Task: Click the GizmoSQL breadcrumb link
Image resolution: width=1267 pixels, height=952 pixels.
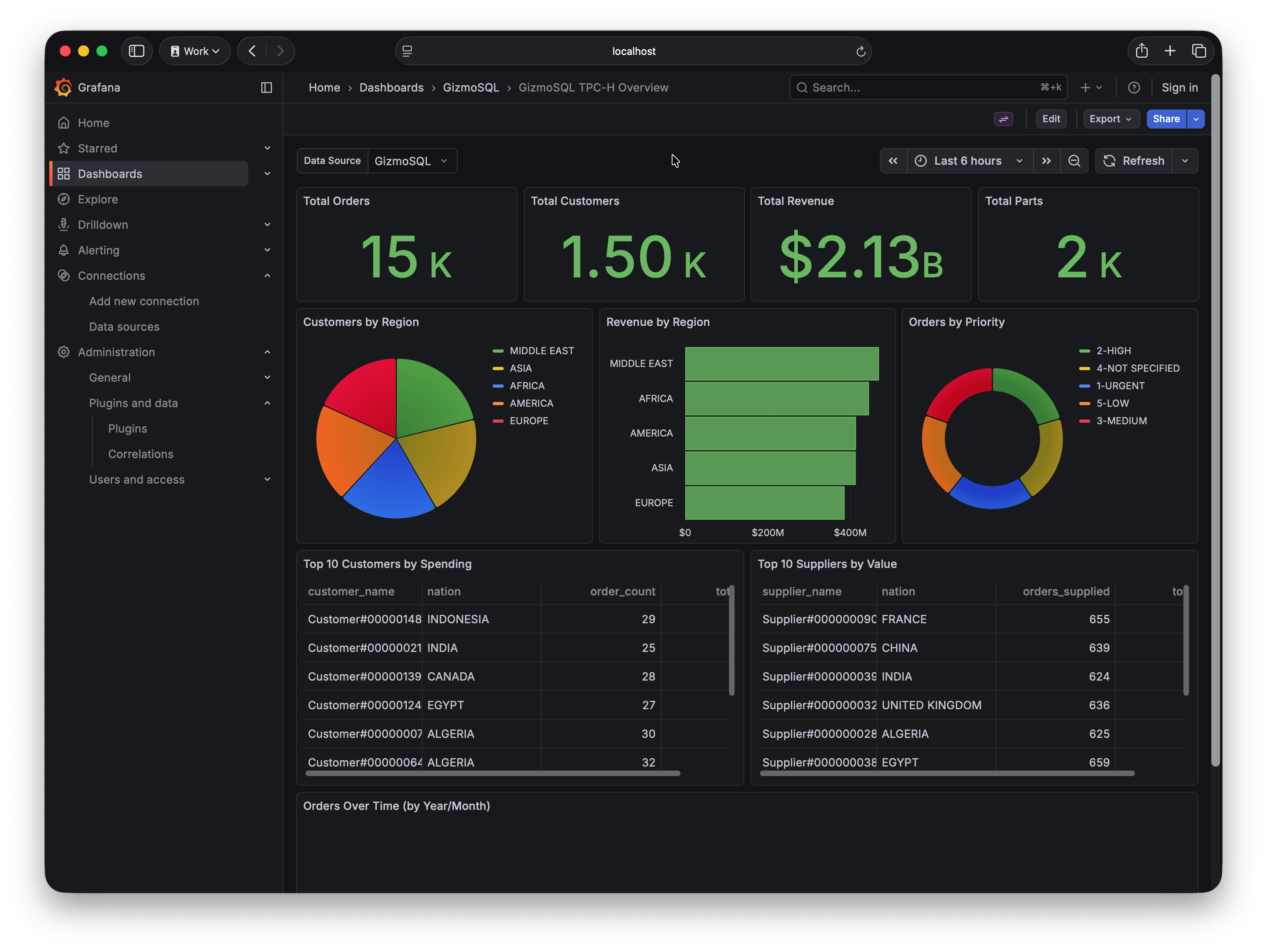Action: click(x=471, y=88)
